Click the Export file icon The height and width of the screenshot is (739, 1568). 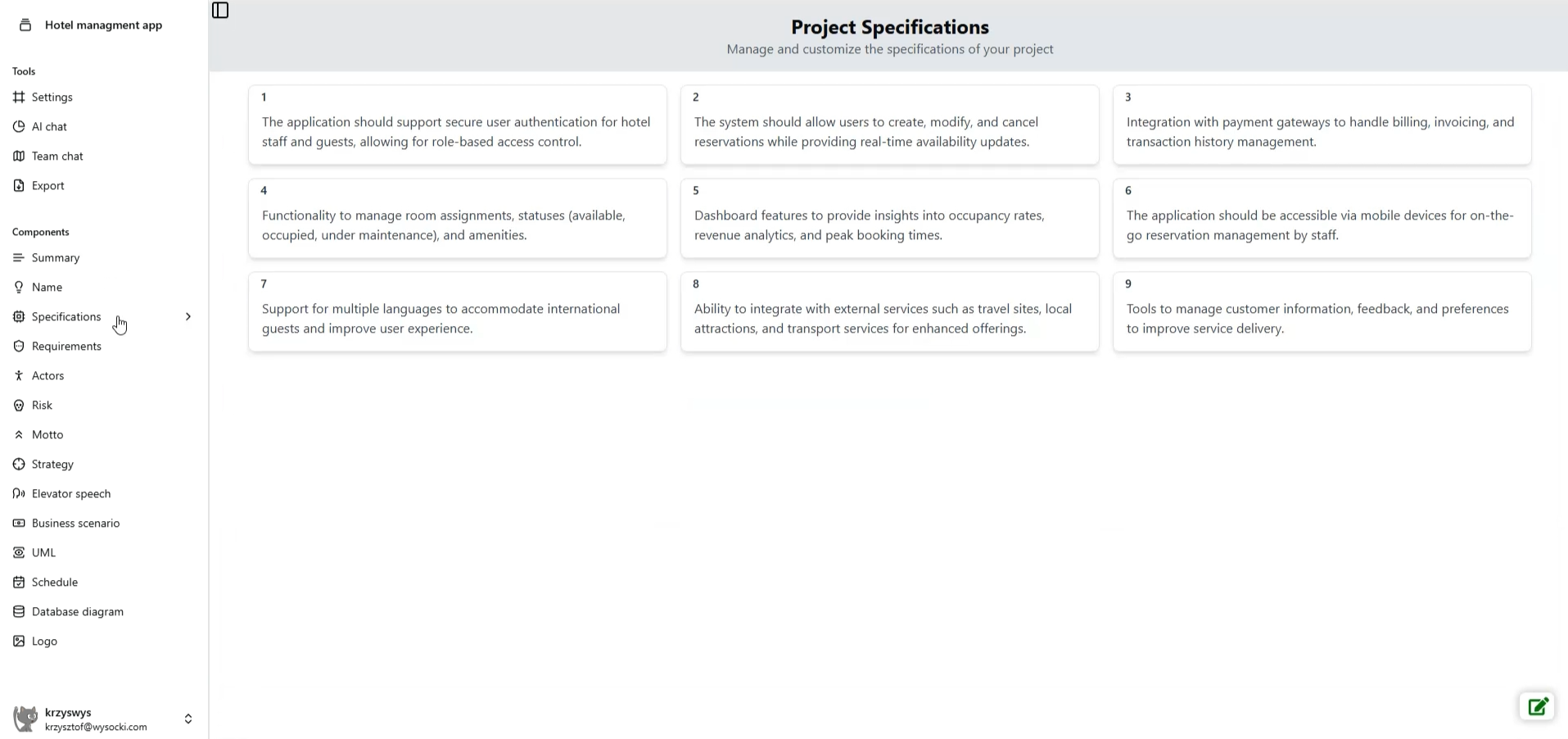click(x=19, y=186)
